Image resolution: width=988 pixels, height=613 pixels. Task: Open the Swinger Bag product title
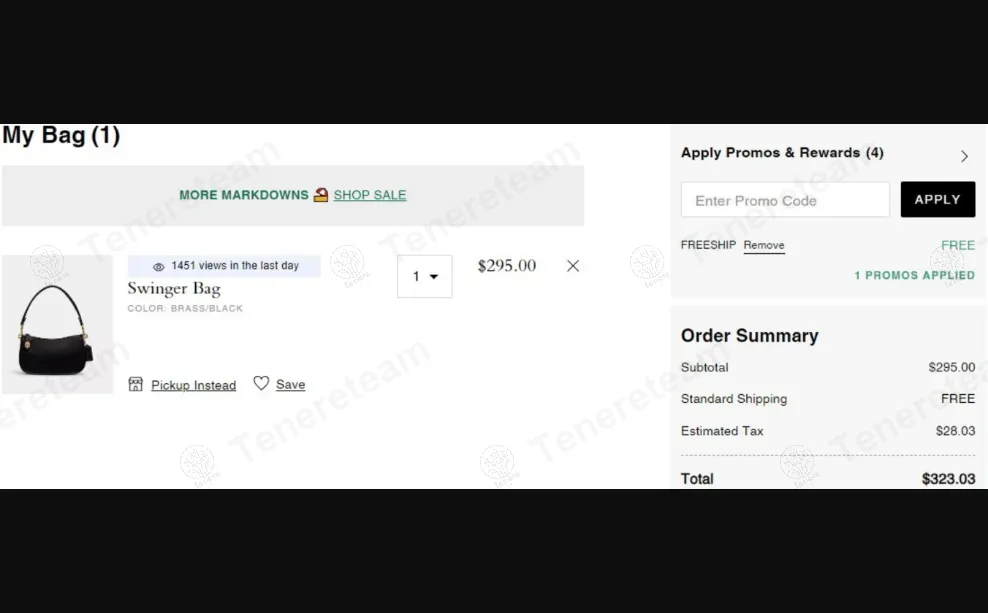click(174, 289)
